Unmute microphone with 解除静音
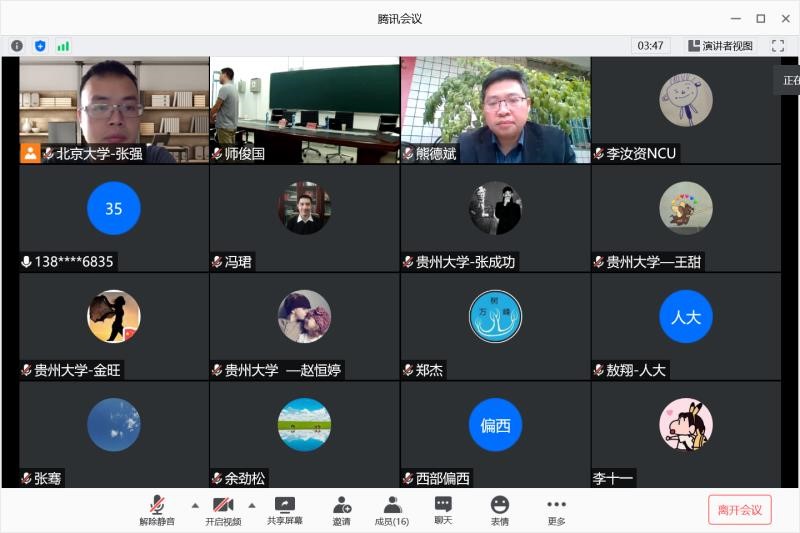This screenshot has height=533, width=800. click(157, 511)
